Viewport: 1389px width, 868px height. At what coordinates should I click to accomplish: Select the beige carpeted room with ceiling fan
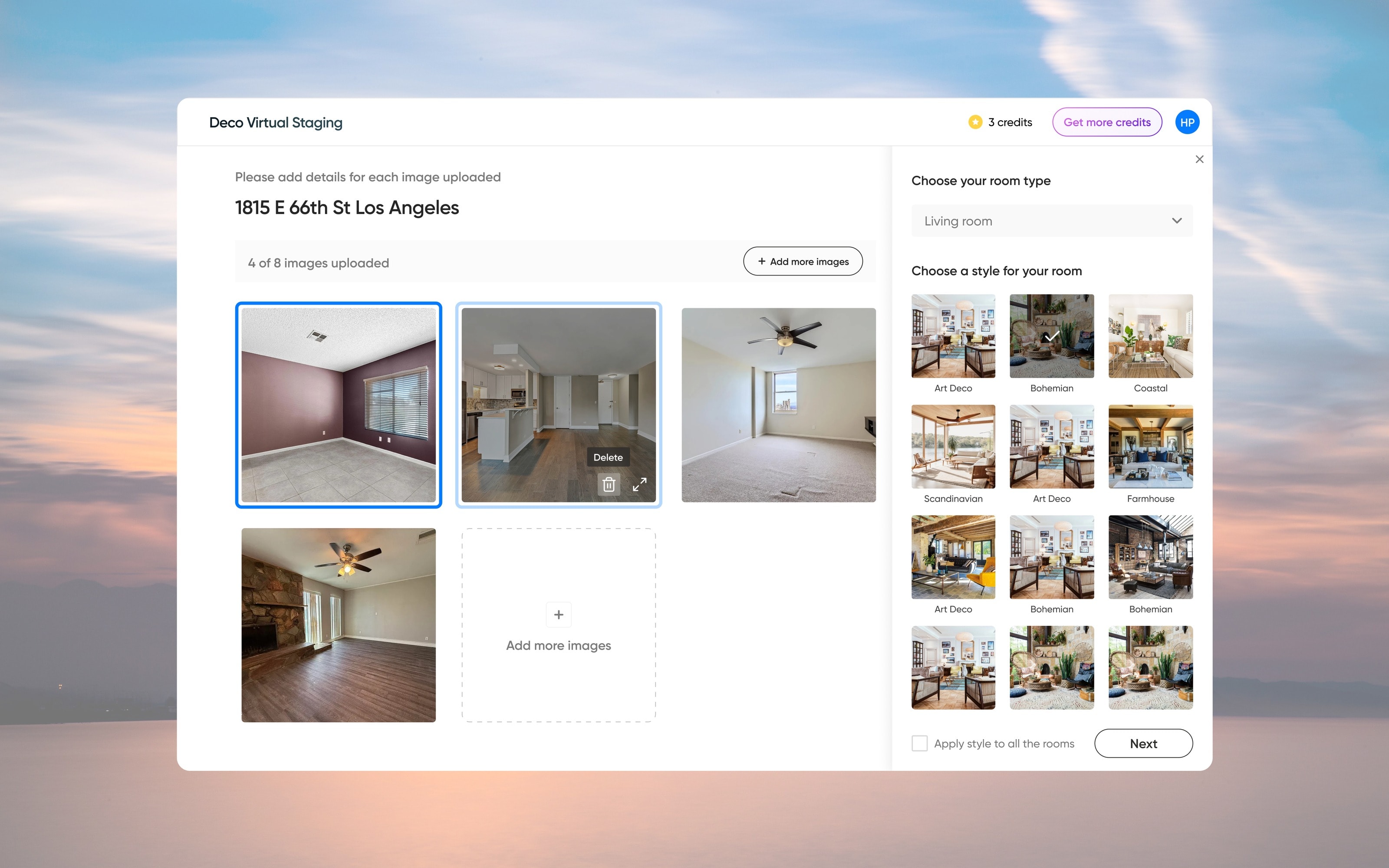click(x=778, y=405)
